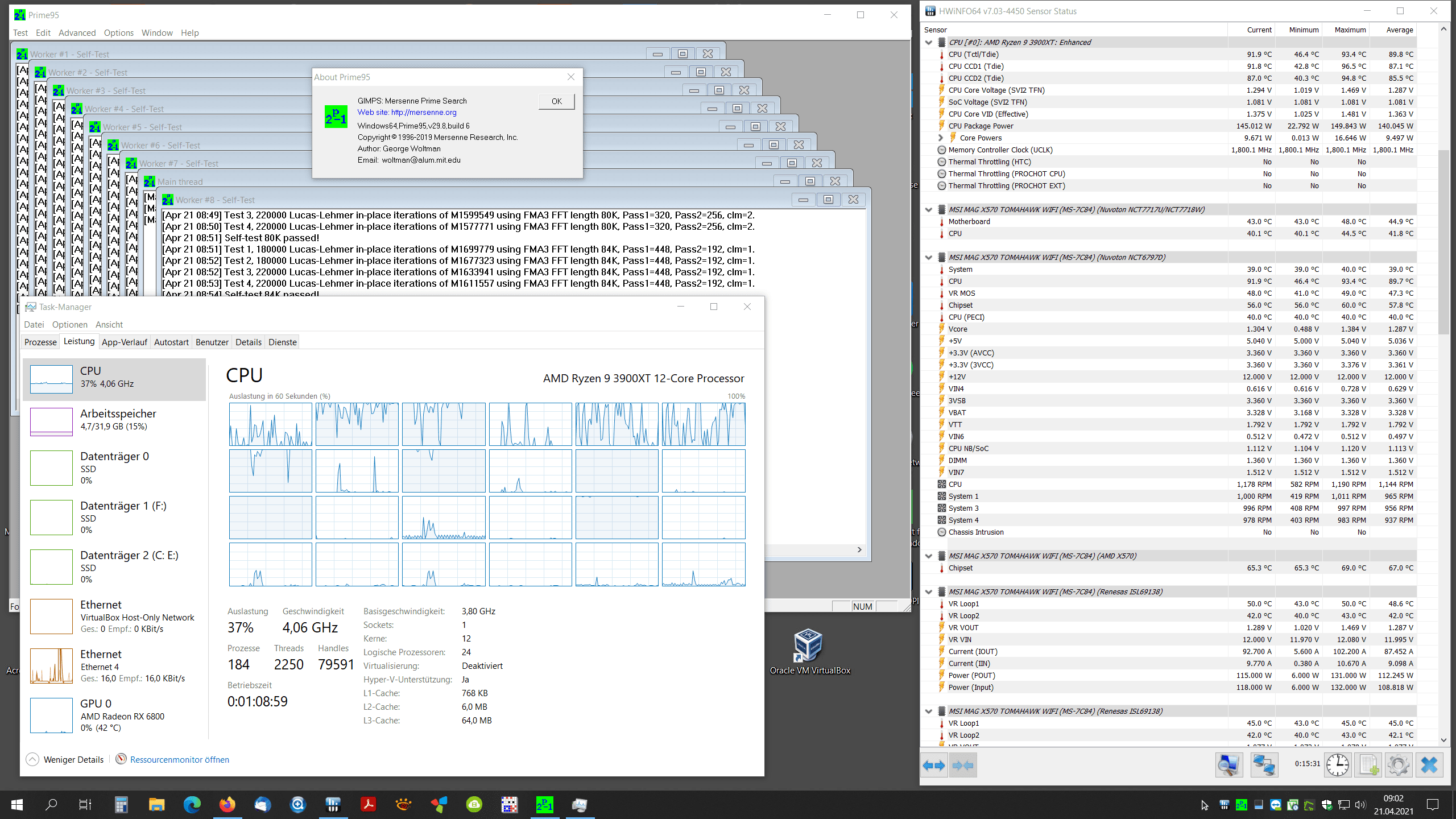The width and height of the screenshot is (1456, 819).
Task: Click Worker #1 - Self-Test window title
Action: (69, 54)
